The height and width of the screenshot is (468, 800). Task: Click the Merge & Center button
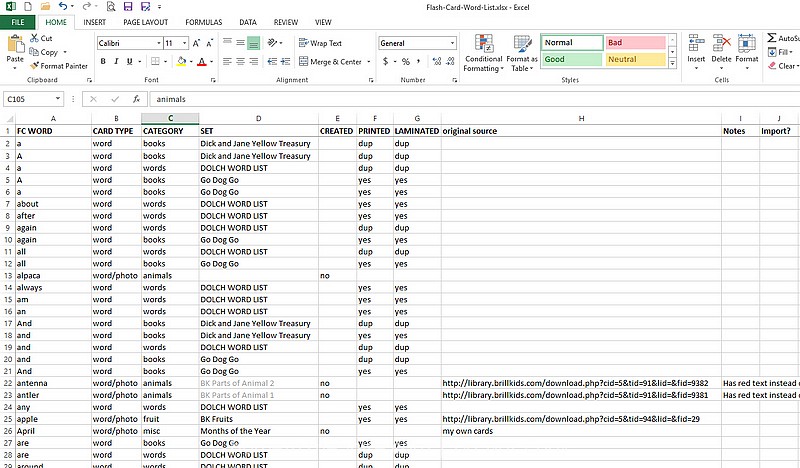click(330, 62)
